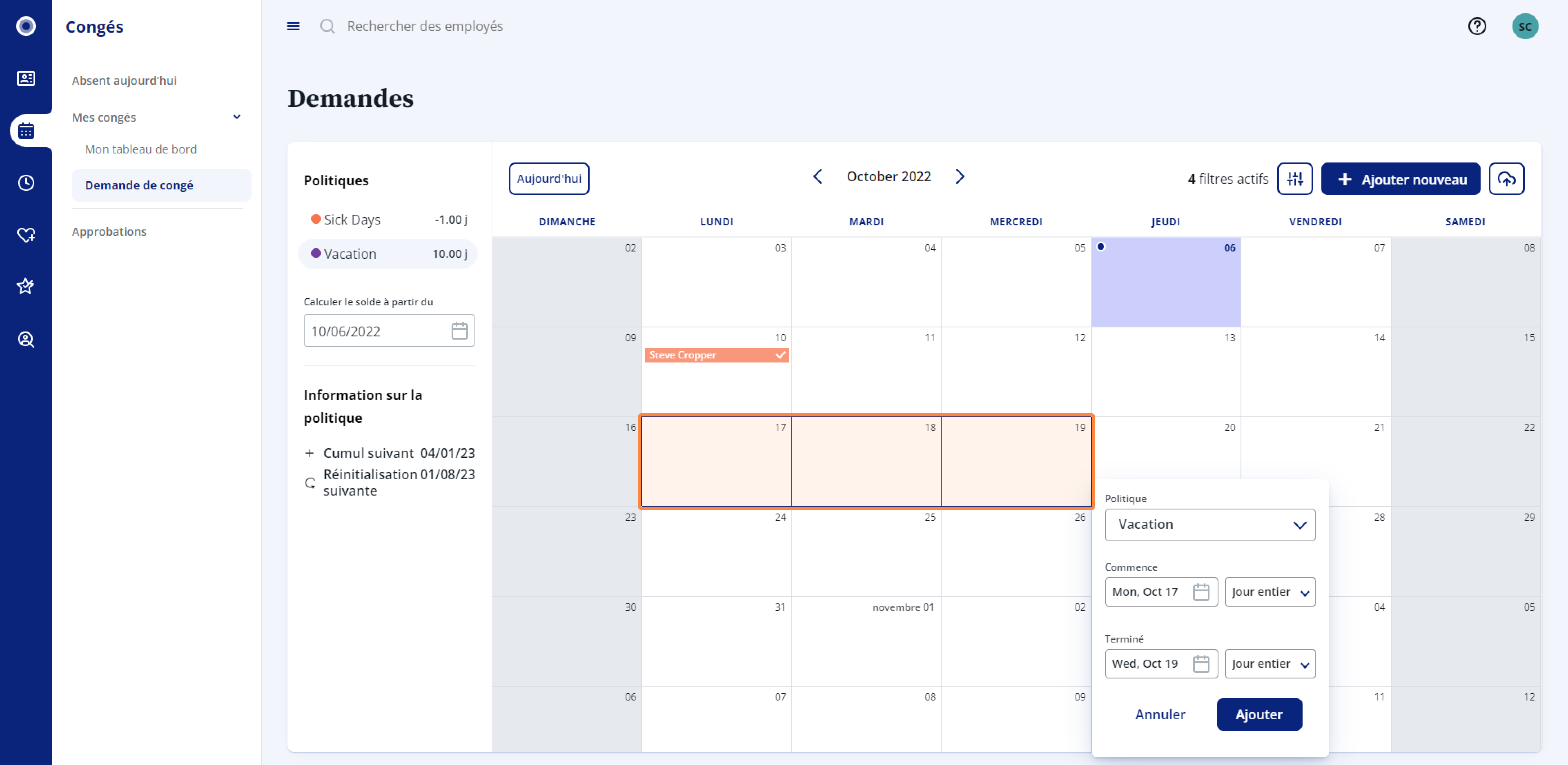Click the Ajouter button in popup

coord(1259,714)
